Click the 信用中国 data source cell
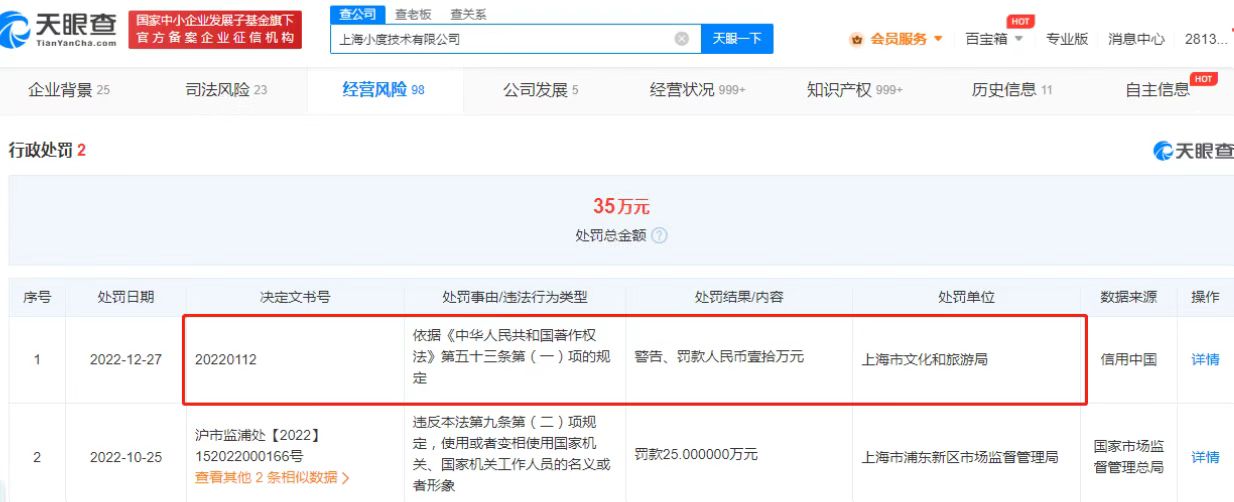This screenshot has height=502, width=1234. (1128, 359)
